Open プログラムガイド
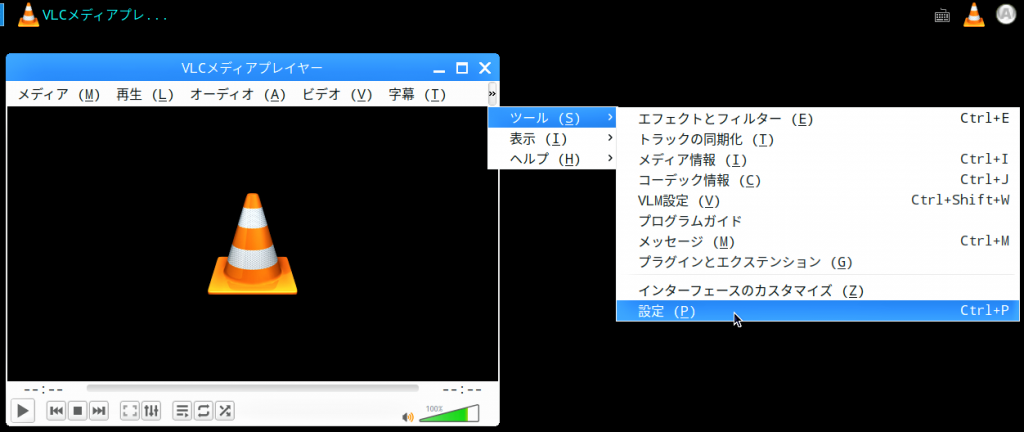Viewport: 1024px width, 432px height. (818, 221)
